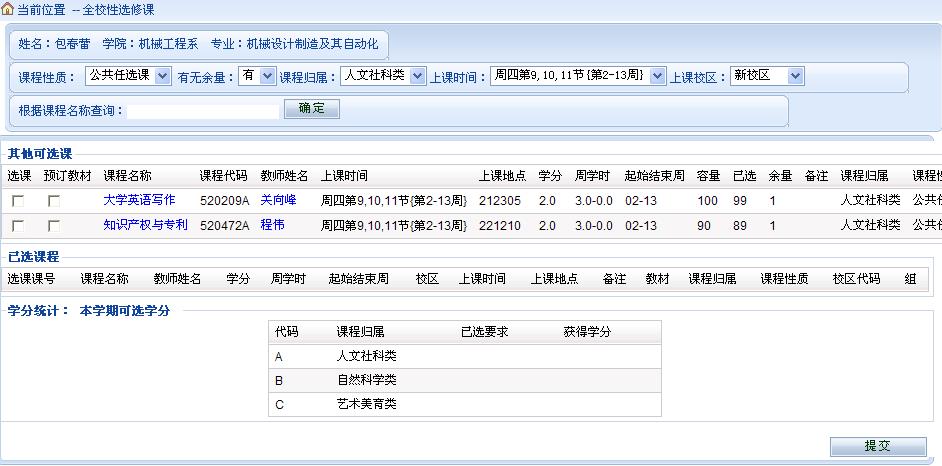The width and height of the screenshot is (942, 466).
Task: Expand the 上课时间 dropdown
Action: 577,76
